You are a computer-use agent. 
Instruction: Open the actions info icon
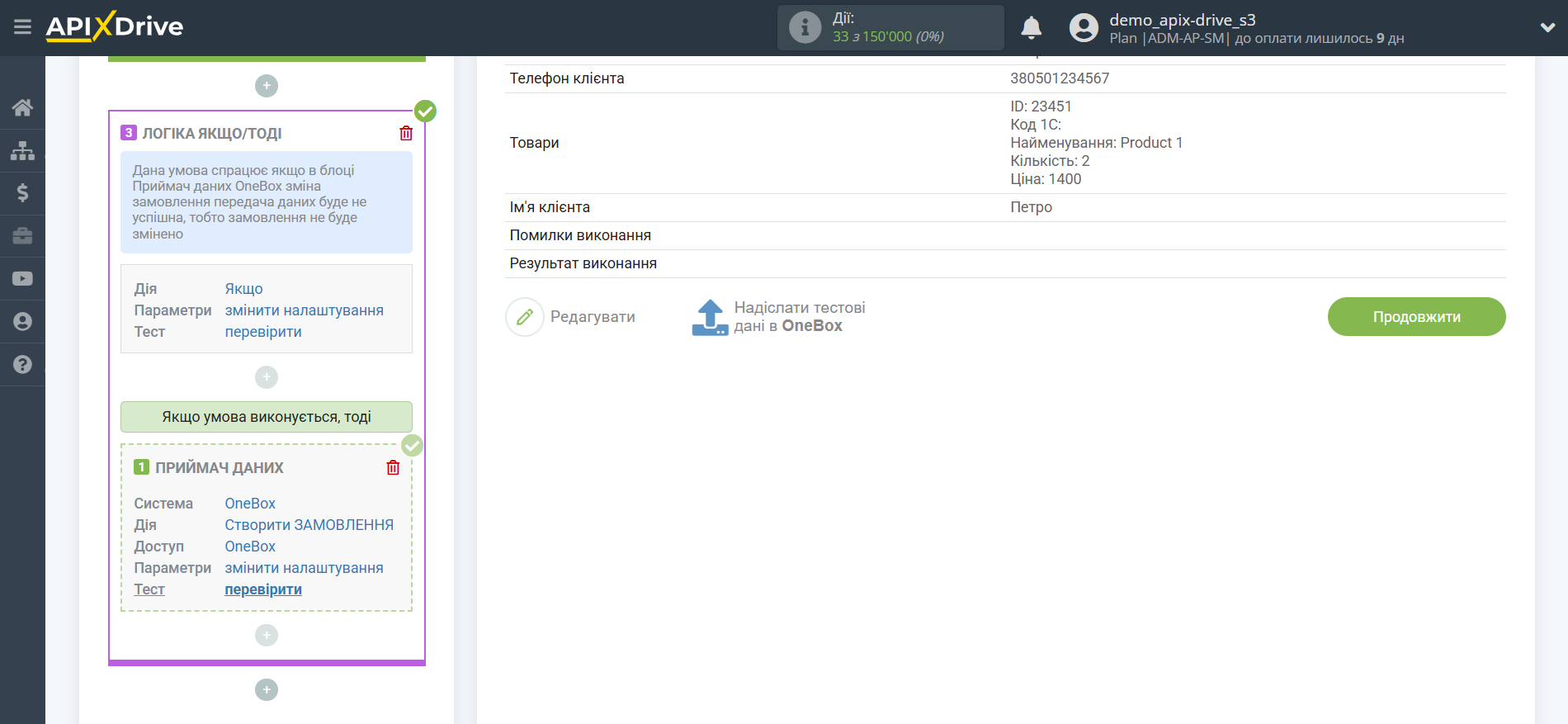click(x=805, y=27)
